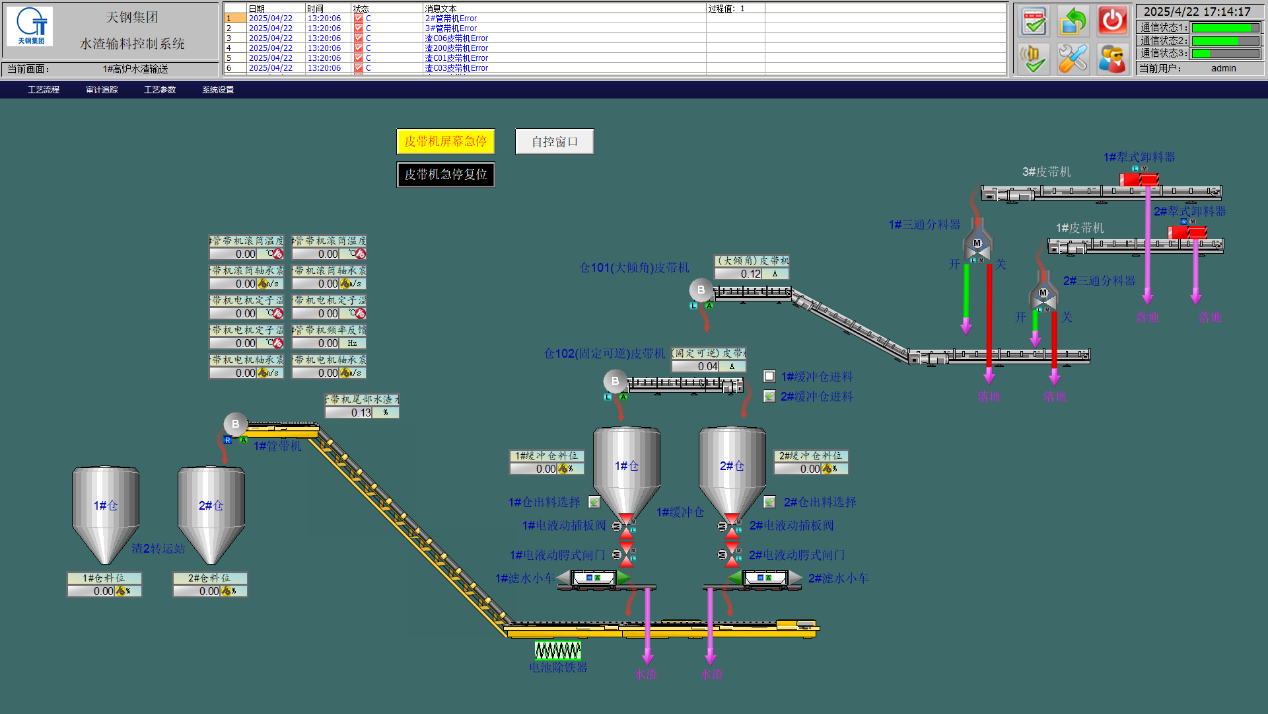
Task: Click the 通信状态1 green progress bar
Action: pos(1226,28)
